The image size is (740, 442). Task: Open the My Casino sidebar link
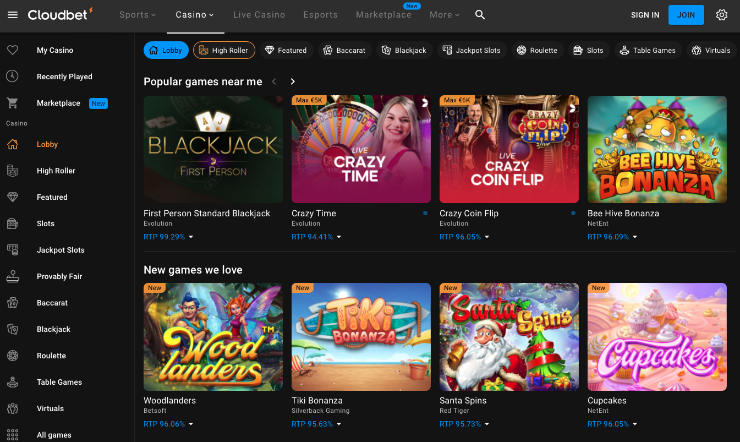55,50
